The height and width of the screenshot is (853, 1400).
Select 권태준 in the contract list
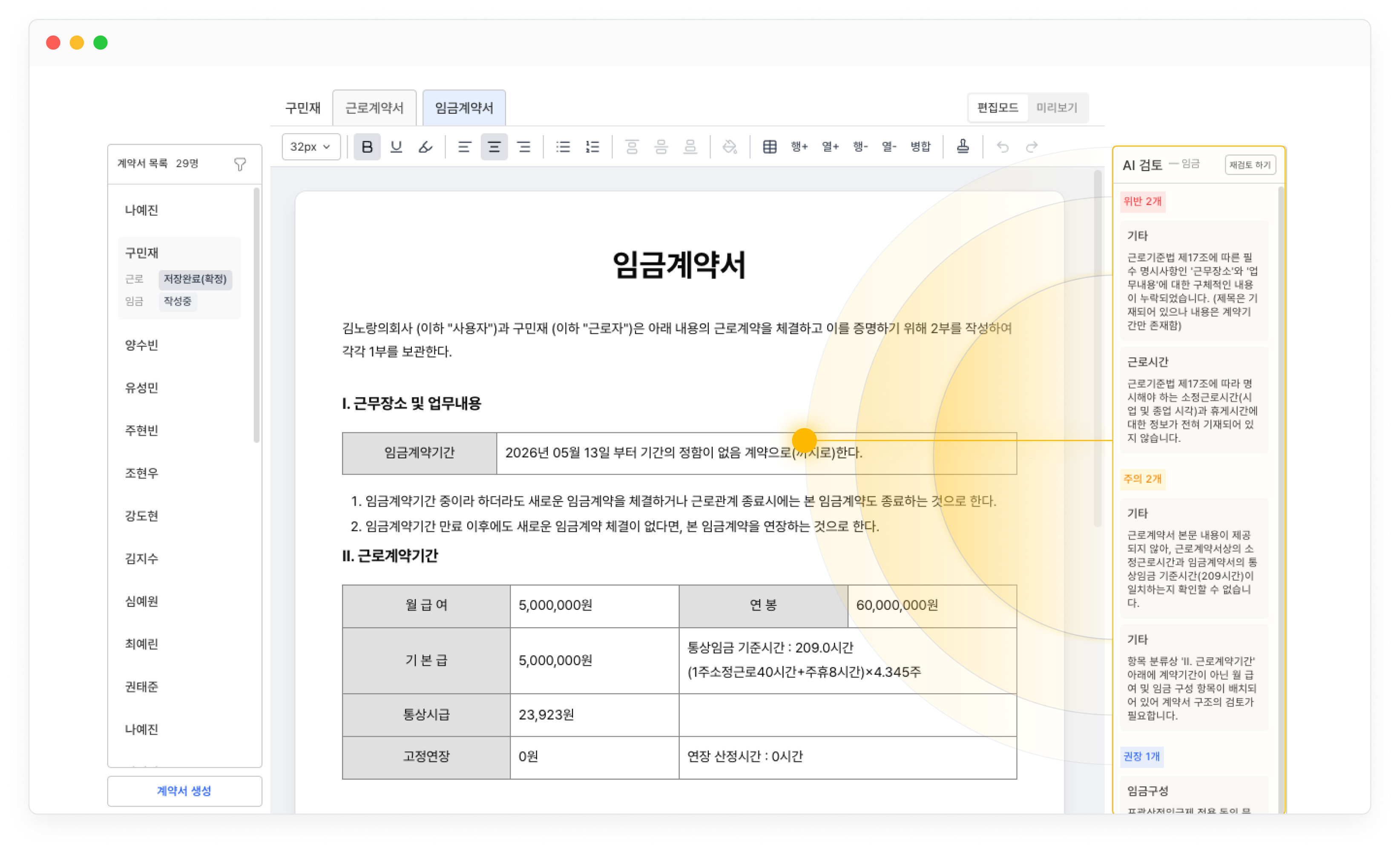coord(142,687)
